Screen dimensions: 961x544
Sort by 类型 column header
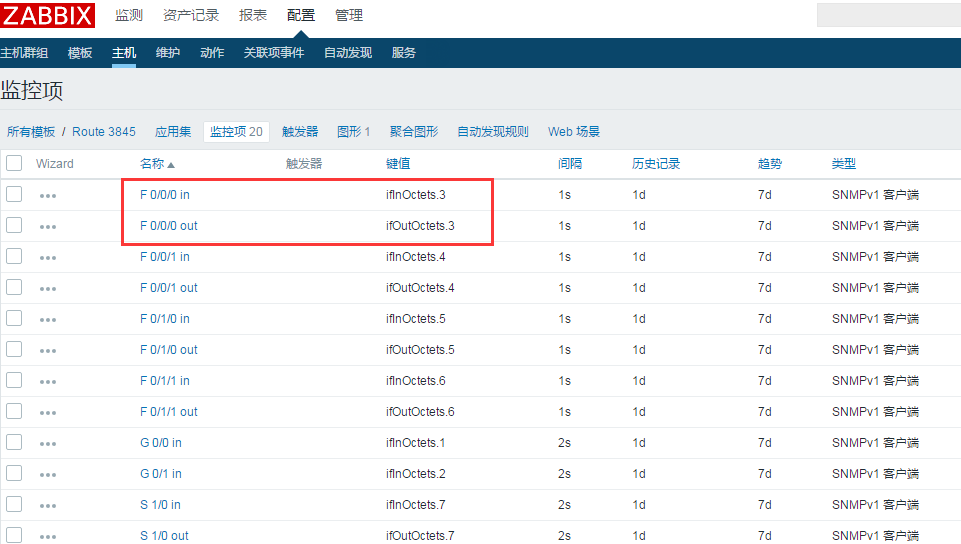(843, 164)
